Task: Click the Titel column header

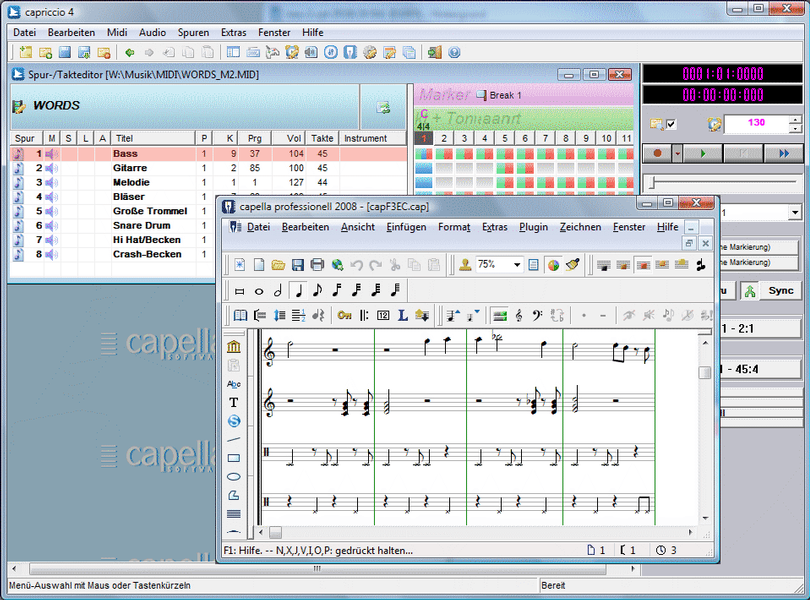Action: (x=153, y=139)
